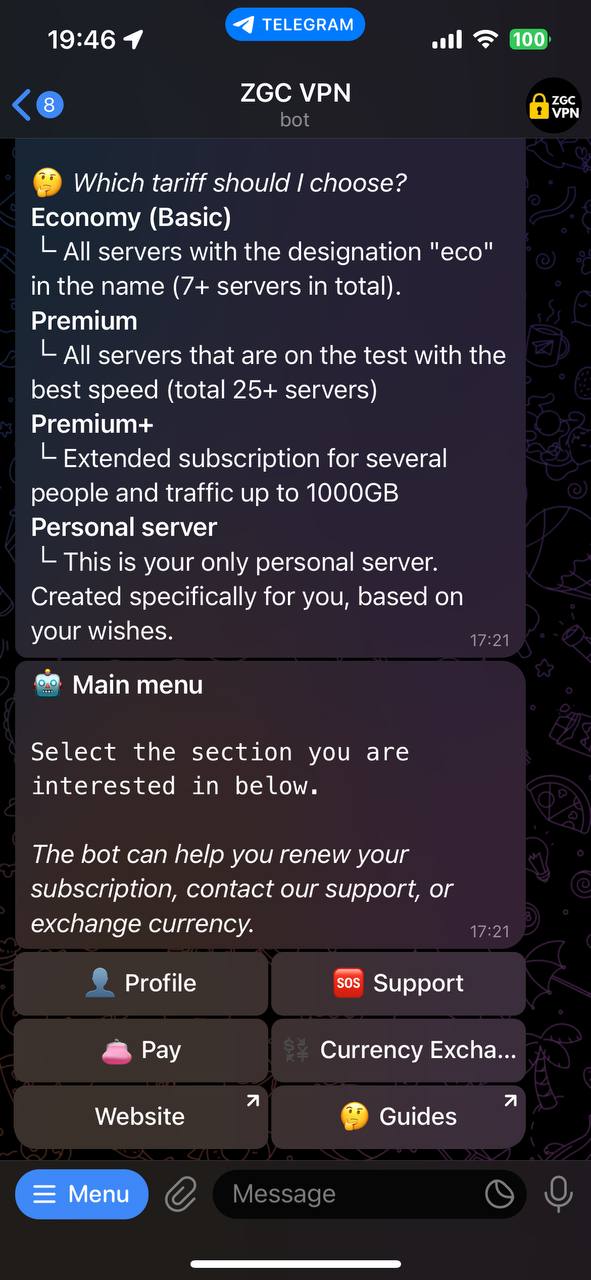Tap the Wi-Fi status icon

[x=486, y=40]
